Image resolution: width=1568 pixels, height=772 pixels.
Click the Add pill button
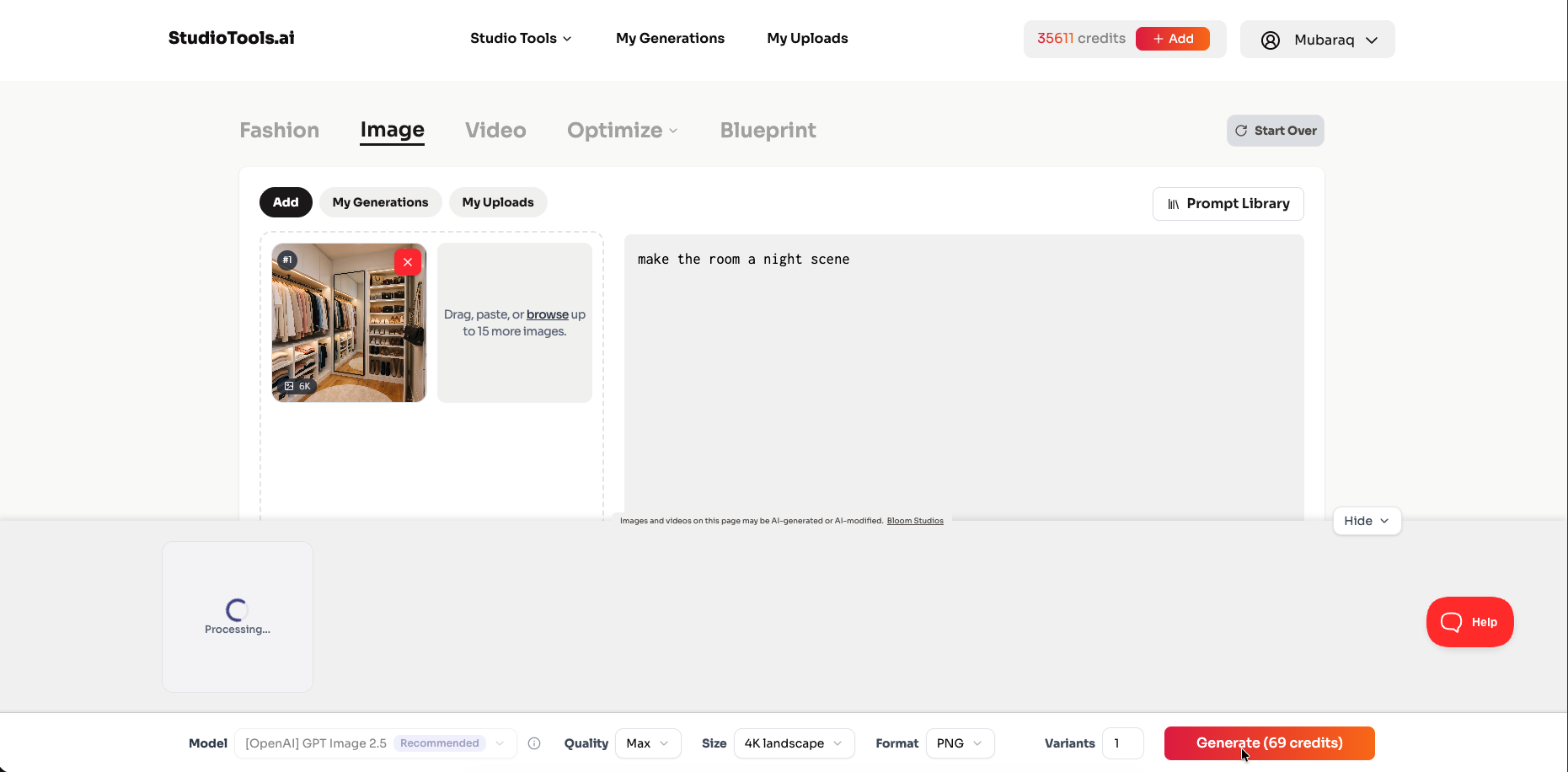[x=286, y=202]
